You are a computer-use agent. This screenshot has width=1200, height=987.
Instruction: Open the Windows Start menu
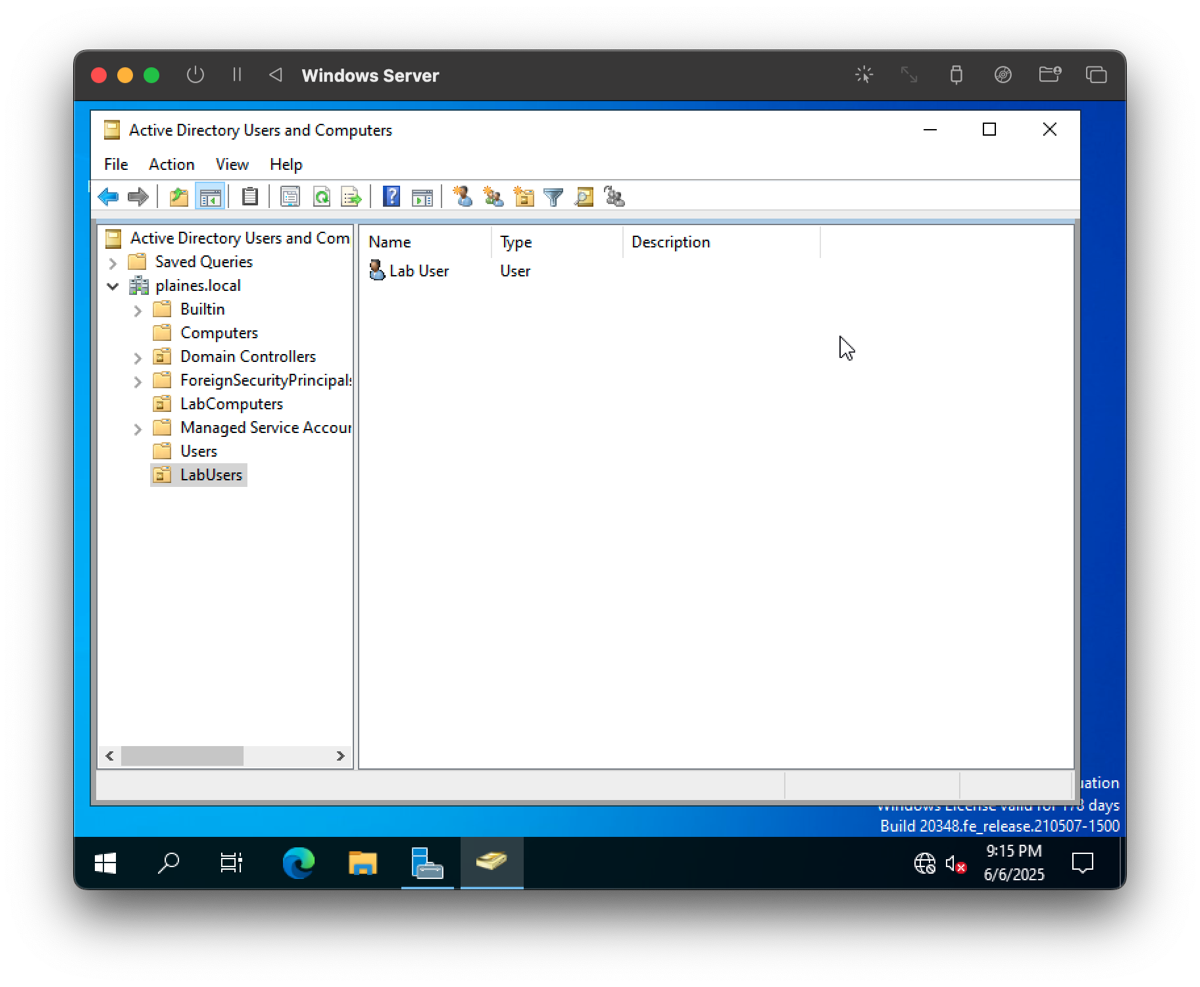pyautogui.click(x=104, y=863)
